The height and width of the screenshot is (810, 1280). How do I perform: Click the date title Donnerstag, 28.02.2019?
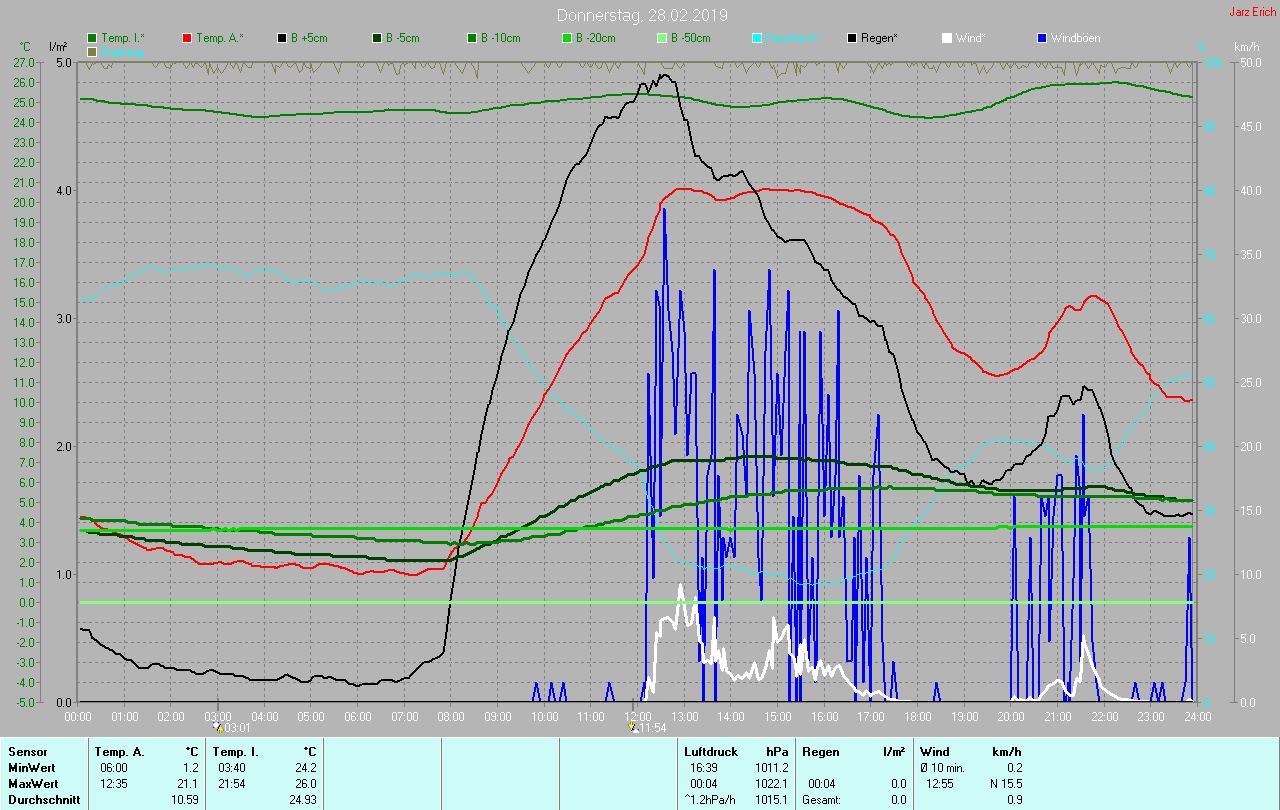coord(642,15)
